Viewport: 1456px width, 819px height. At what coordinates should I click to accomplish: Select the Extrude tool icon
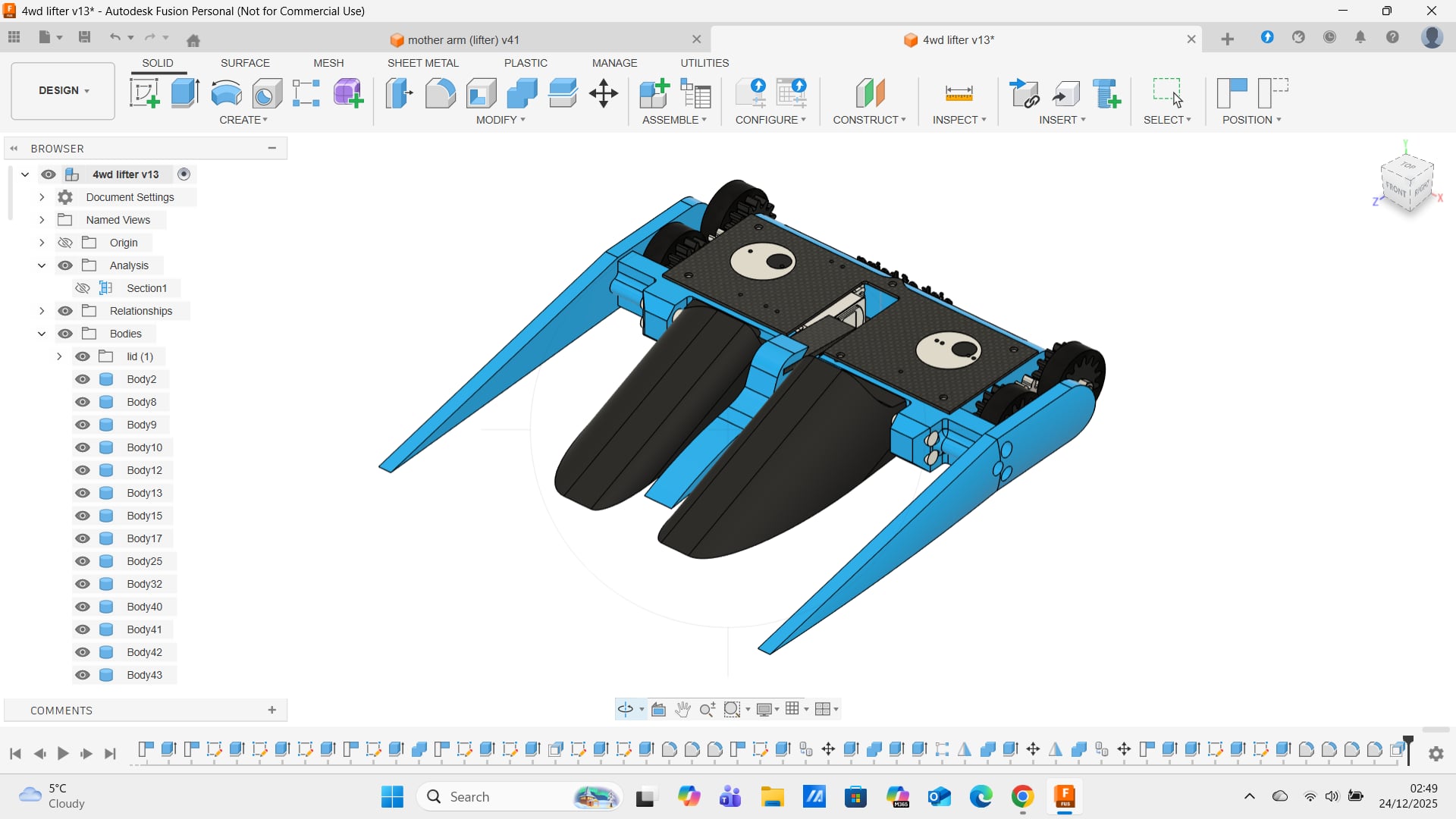(185, 93)
